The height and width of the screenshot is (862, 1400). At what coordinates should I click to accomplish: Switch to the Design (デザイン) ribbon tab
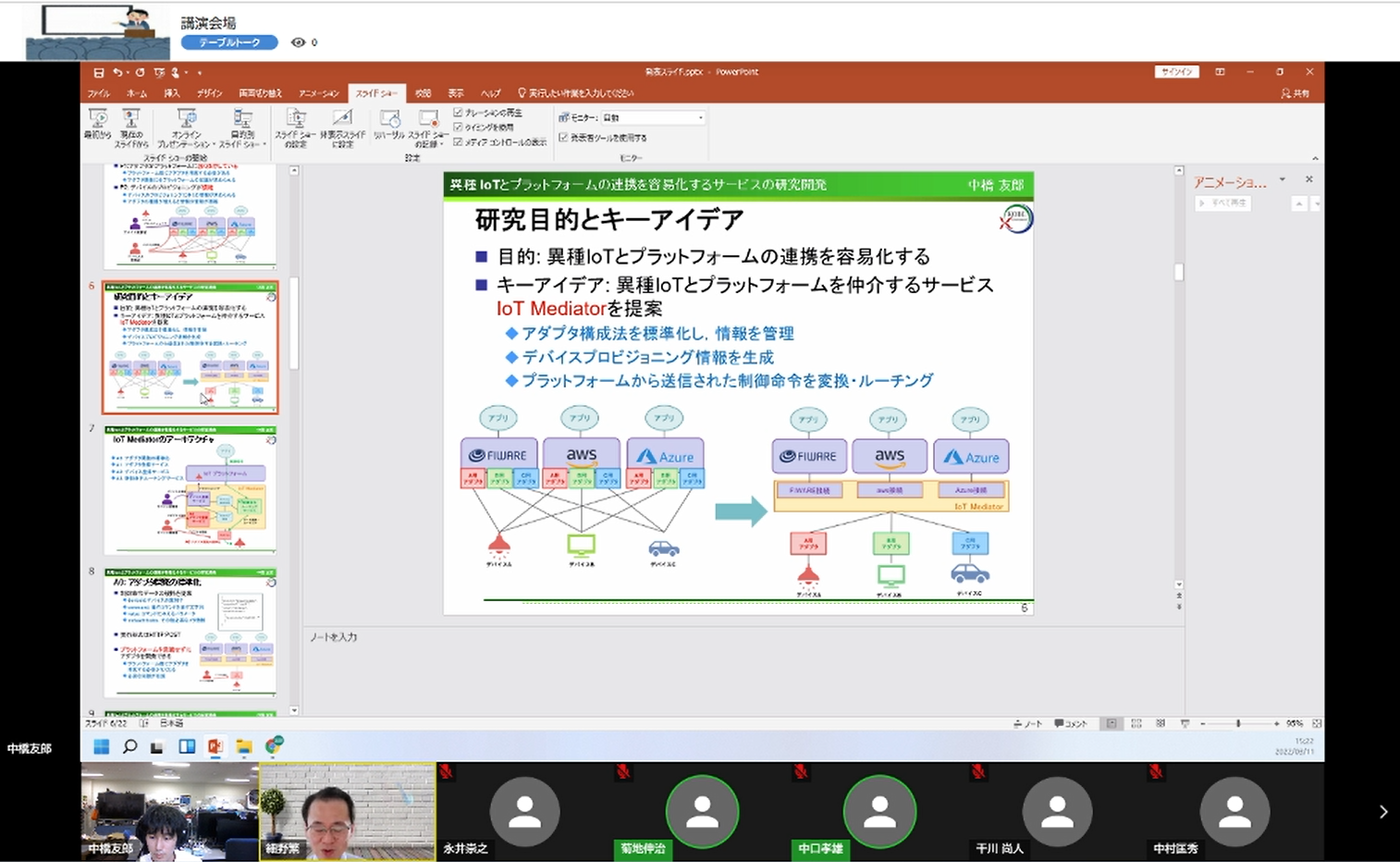(209, 93)
